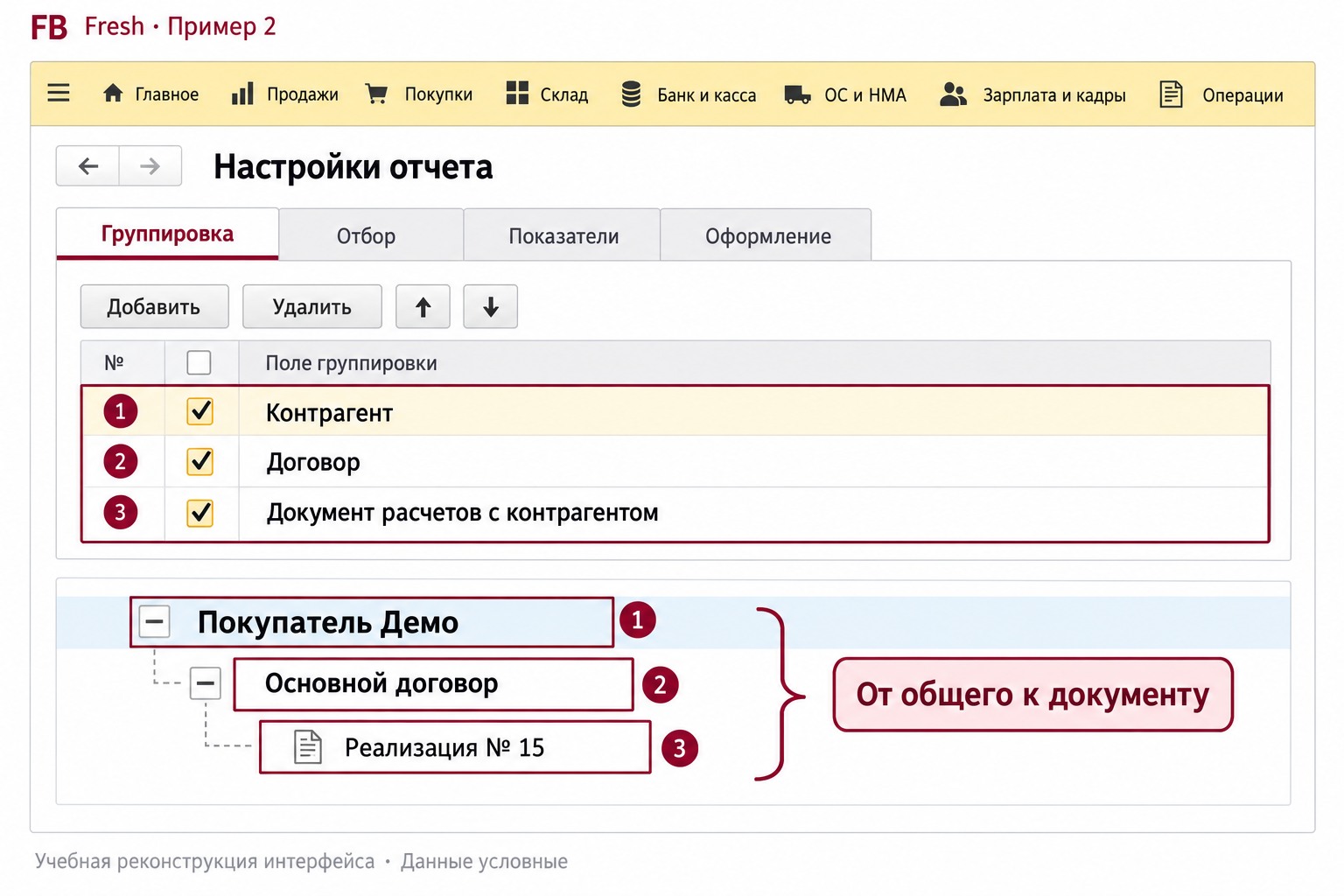Click the shopping cart icon for Покупки
The height and width of the screenshot is (896, 1344).
376,94
